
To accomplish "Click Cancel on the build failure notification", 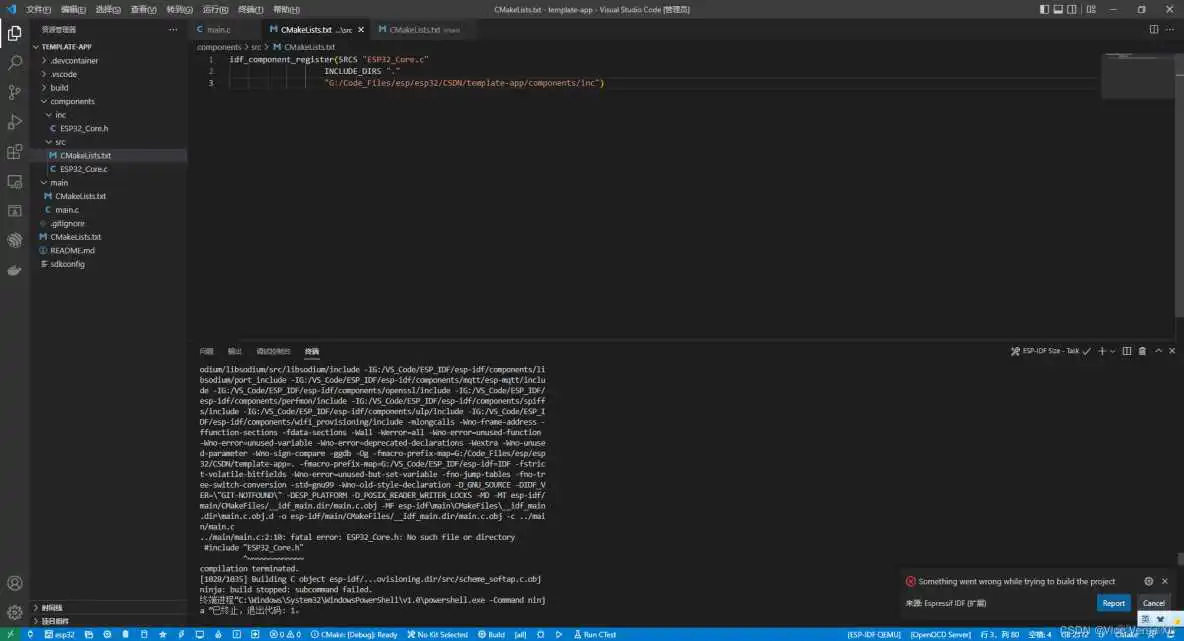I will pos(1154,603).
